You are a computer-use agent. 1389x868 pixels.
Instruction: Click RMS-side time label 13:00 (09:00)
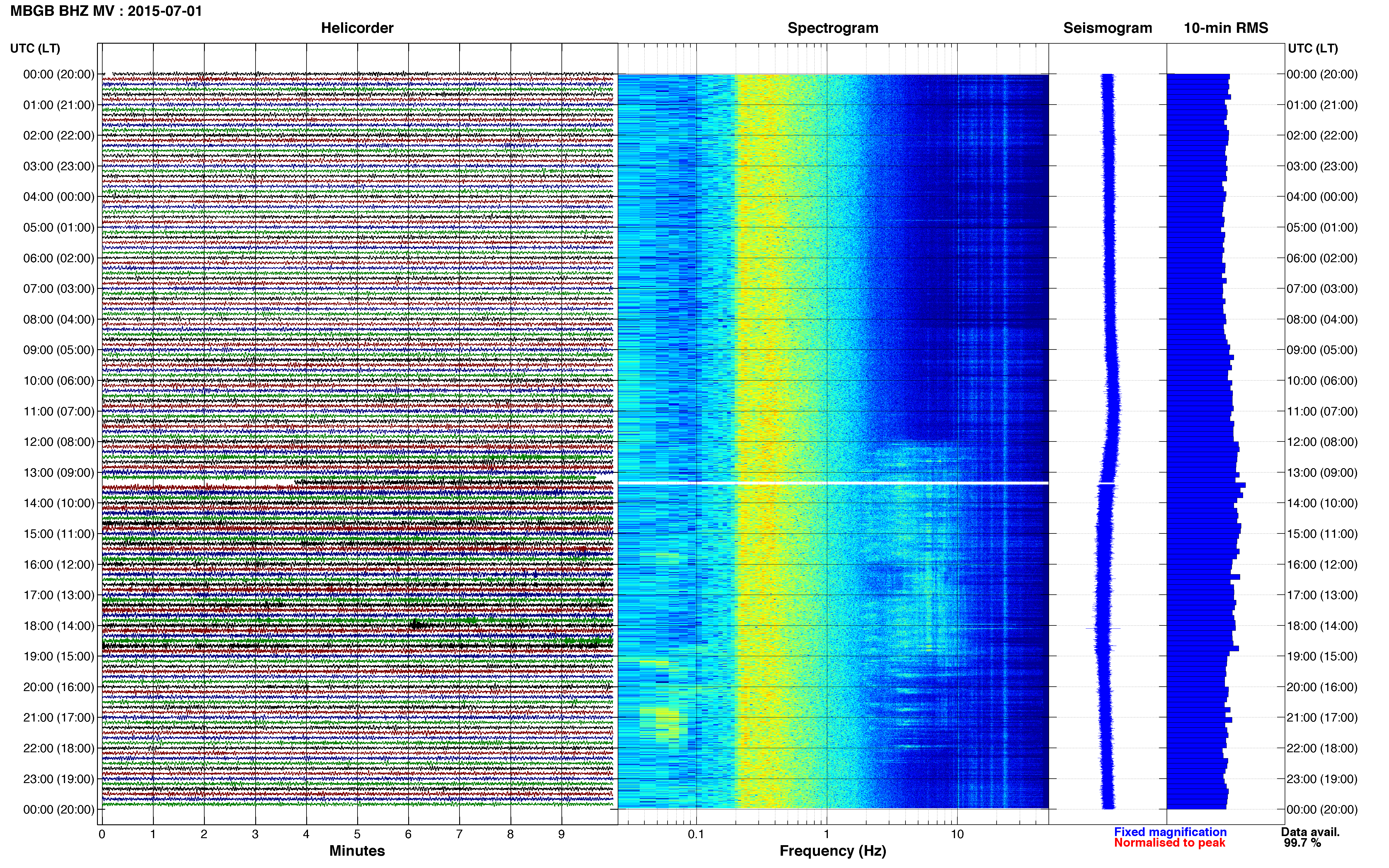(1322, 473)
